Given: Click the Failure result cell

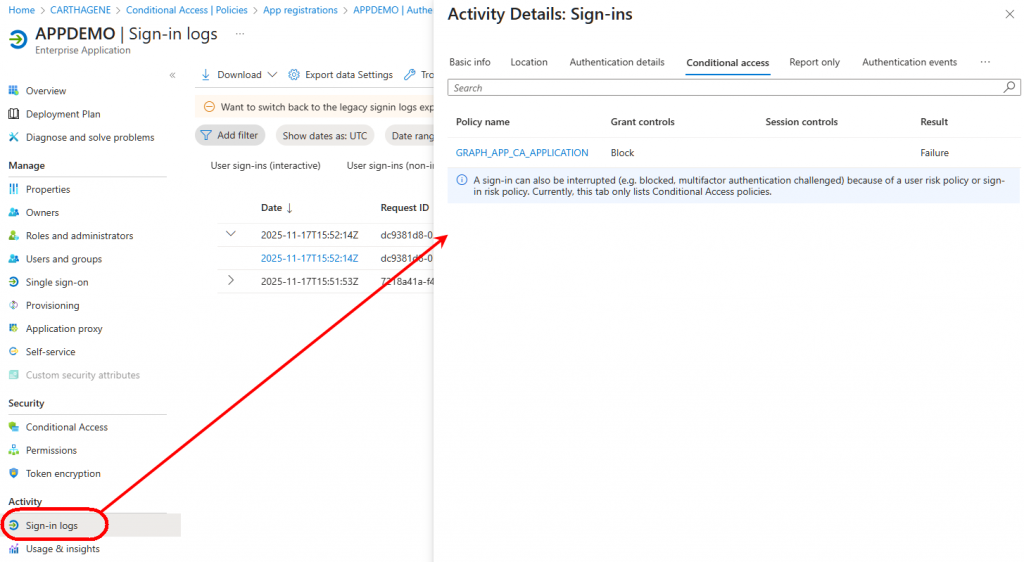Looking at the screenshot, I should click(935, 153).
